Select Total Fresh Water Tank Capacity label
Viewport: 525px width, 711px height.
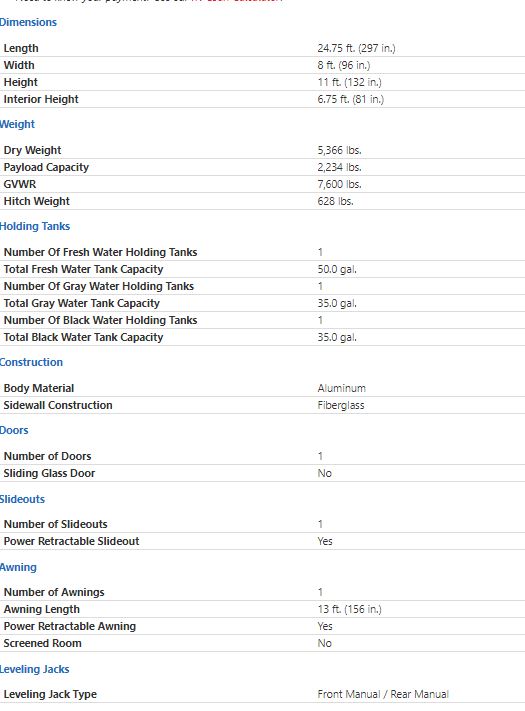(83, 269)
